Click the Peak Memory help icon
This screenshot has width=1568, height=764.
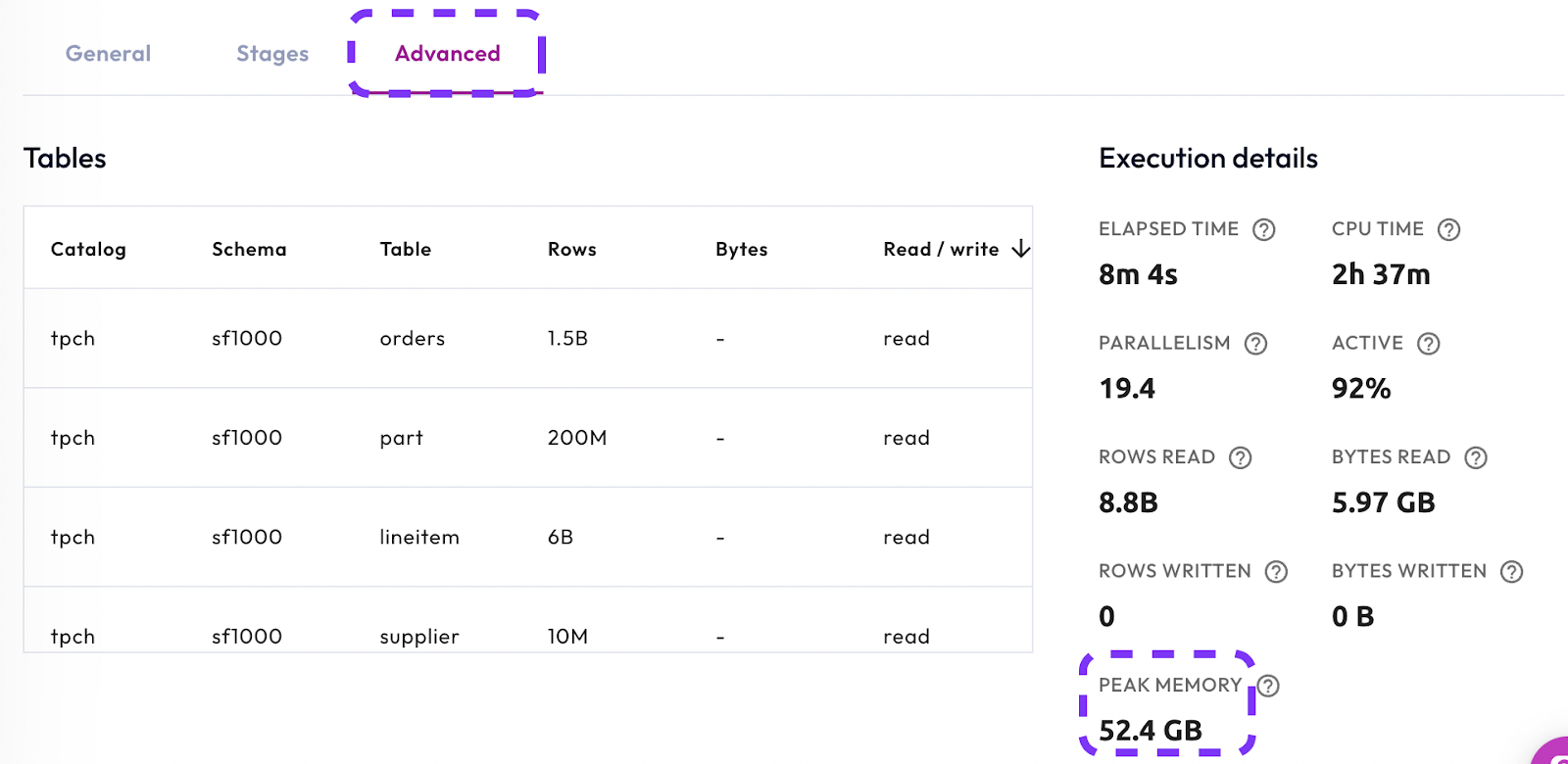1268,686
